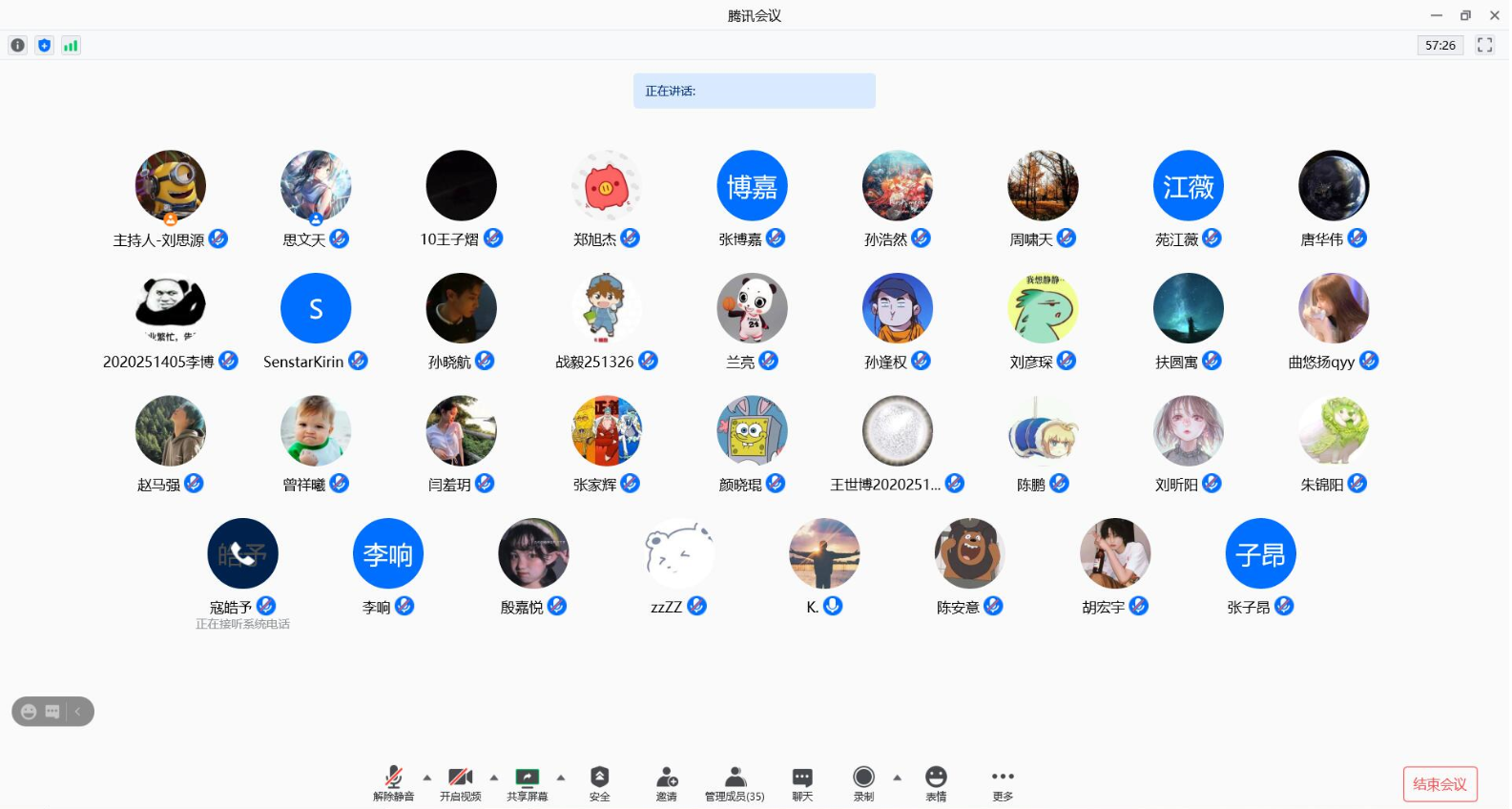Open the meeting info icon
This screenshot has height=809, width=1512.
[x=17, y=45]
